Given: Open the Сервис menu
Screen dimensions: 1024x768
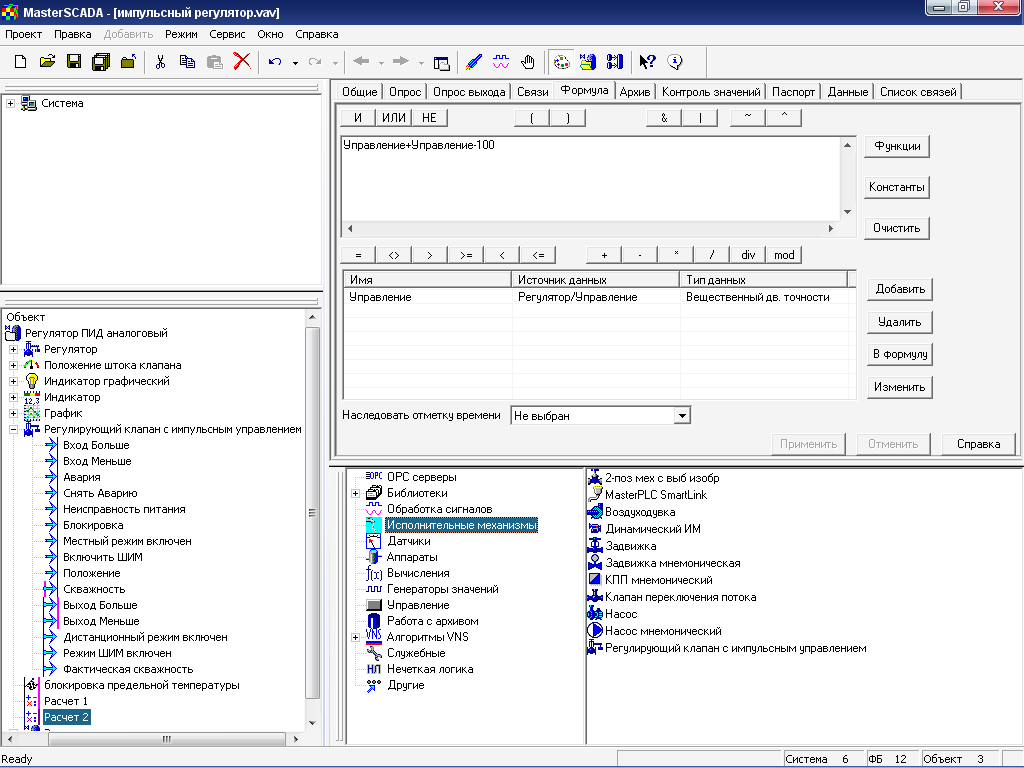Looking at the screenshot, I should click(x=227, y=34).
